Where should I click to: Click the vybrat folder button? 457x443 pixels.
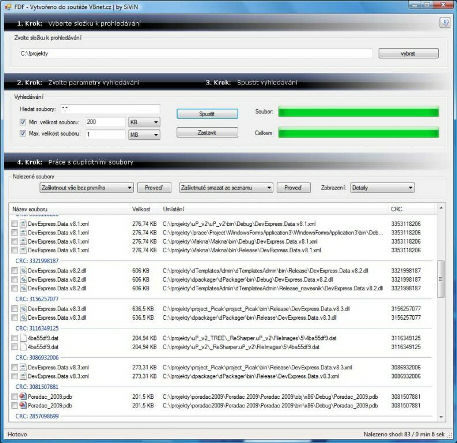pos(408,53)
